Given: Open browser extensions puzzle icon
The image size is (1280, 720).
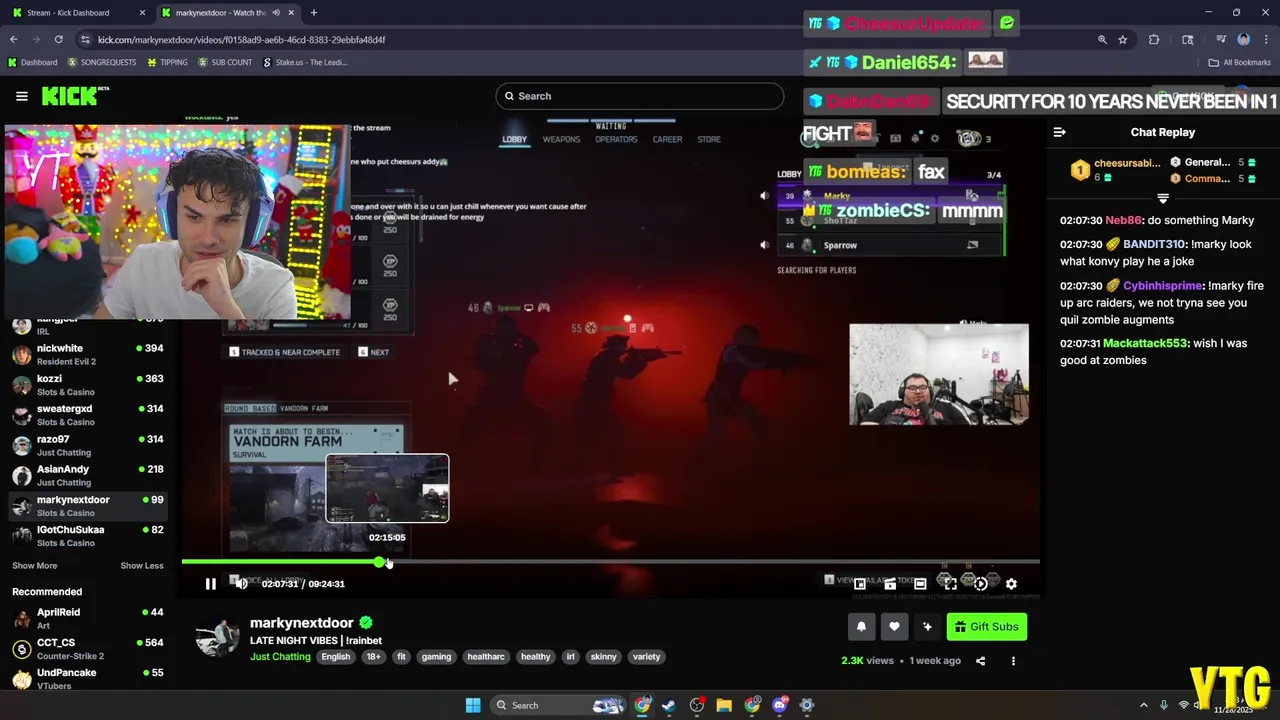Looking at the screenshot, I should pos(1154,40).
